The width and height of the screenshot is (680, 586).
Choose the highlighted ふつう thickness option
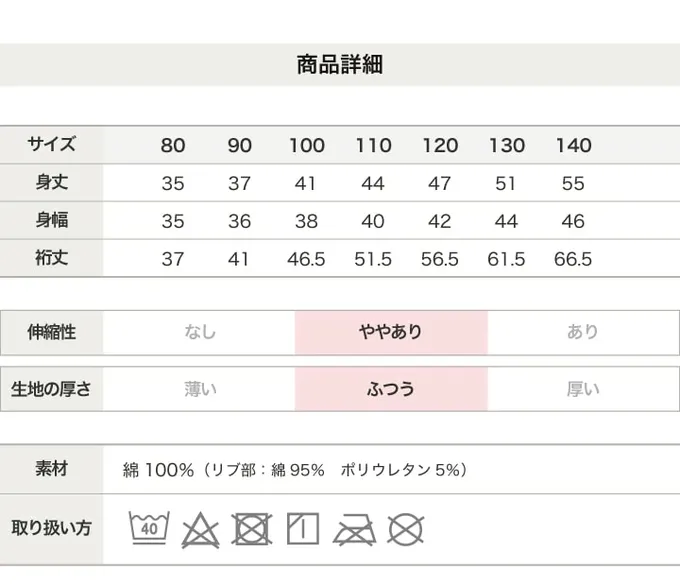pos(391,389)
